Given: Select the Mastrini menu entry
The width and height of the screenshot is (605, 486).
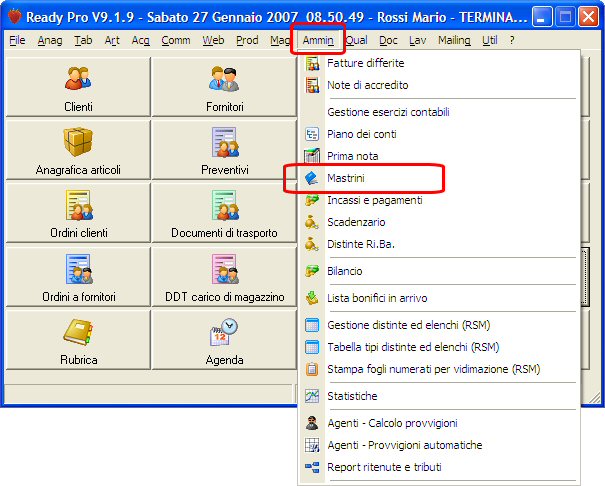Looking at the screenshot, I should [439, 178].
